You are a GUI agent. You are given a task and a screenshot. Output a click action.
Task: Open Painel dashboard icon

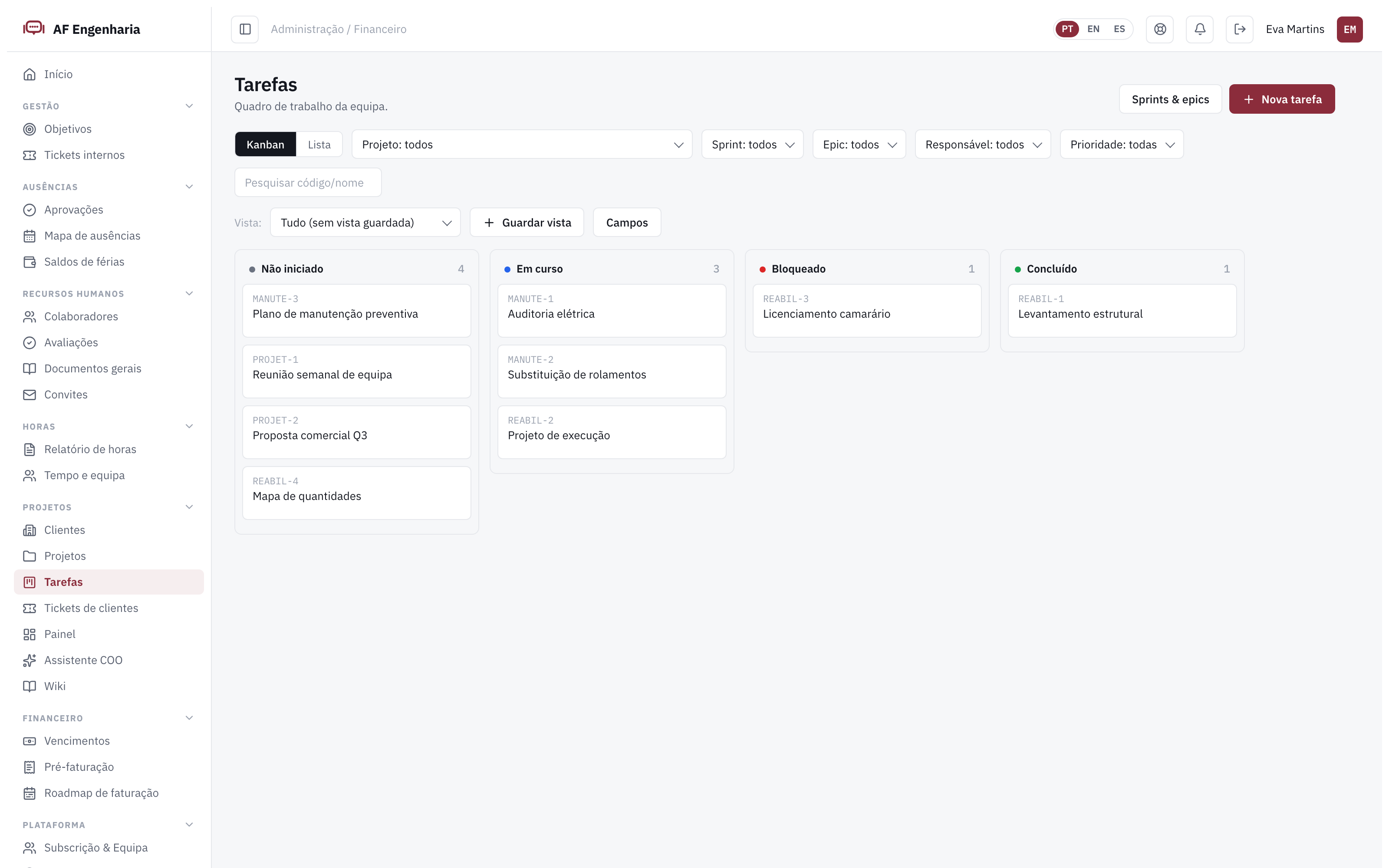pyautogui.click(x=29, y=635)
